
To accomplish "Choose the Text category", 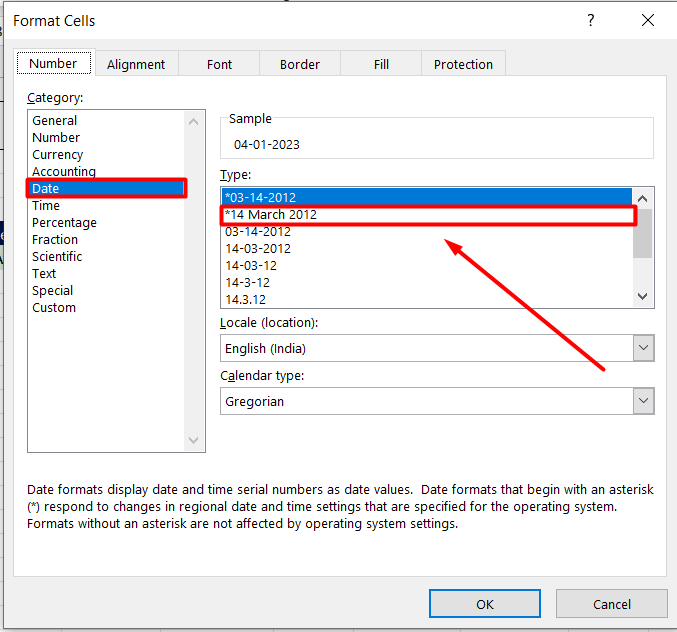I will coord(107,273).
